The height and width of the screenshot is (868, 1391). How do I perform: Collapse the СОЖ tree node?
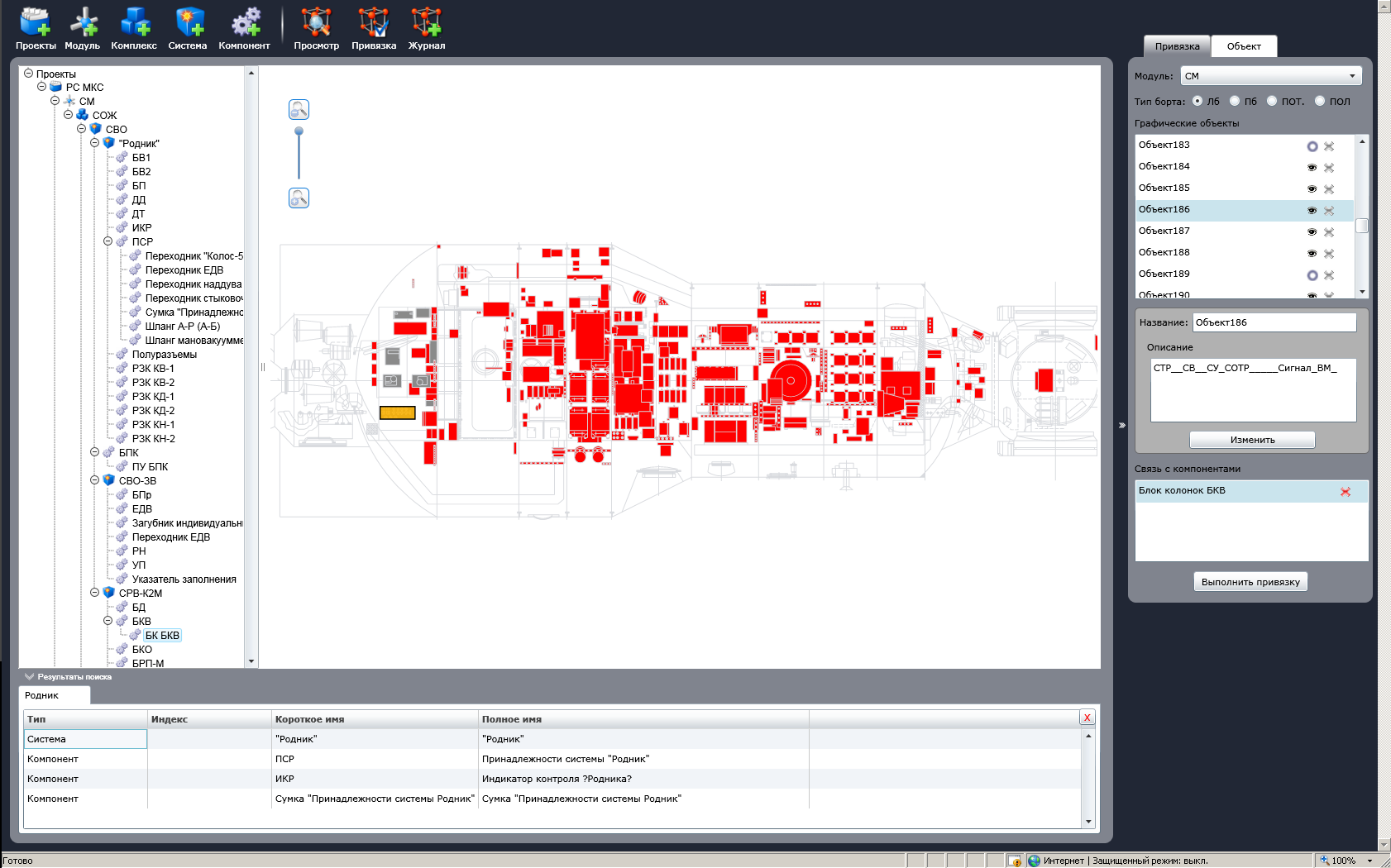[x=68, y=115]
